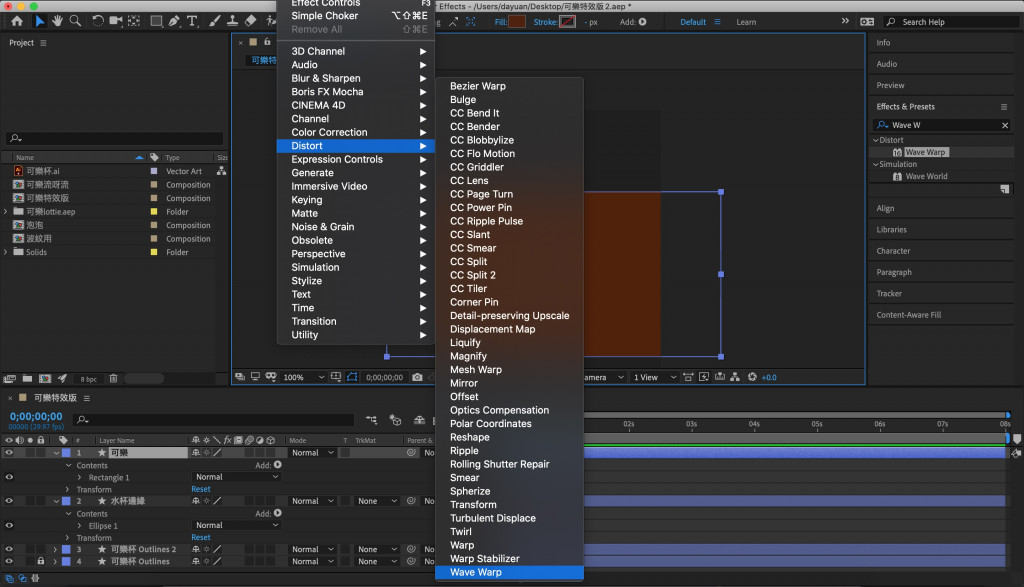
Task: Expand the Rectangle 1 group
Action: click(80, 477)
